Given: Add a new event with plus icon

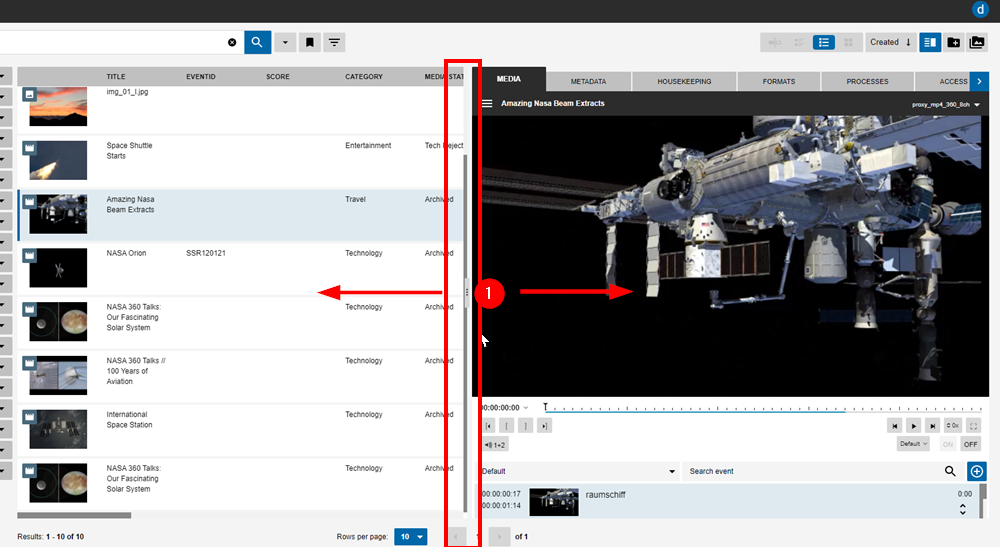Looking at the screenshot, I should click(x=977, y=471).
